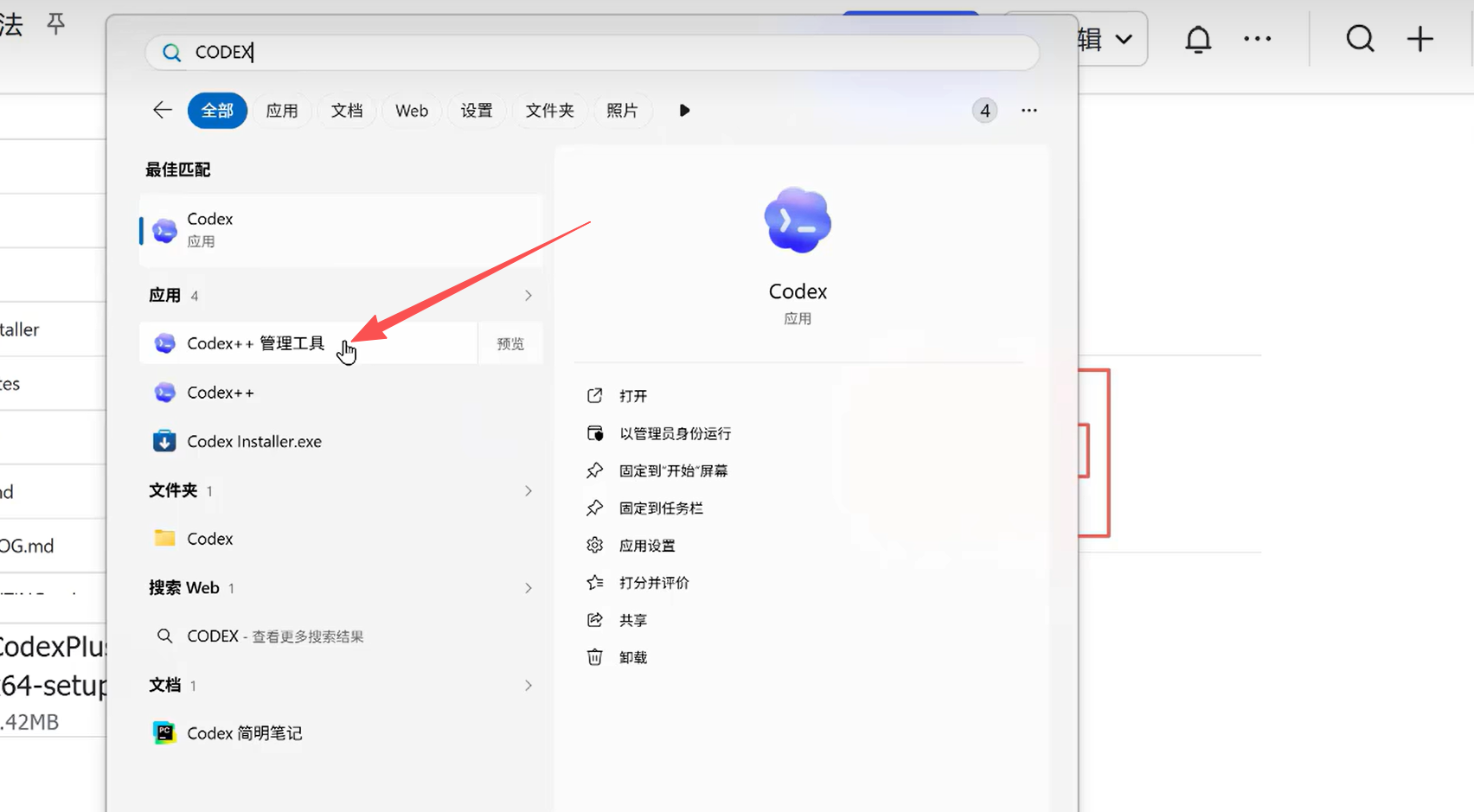Select the 全部 filter tab
Screen dimensions: 1474x812
[x=217, y=111]
